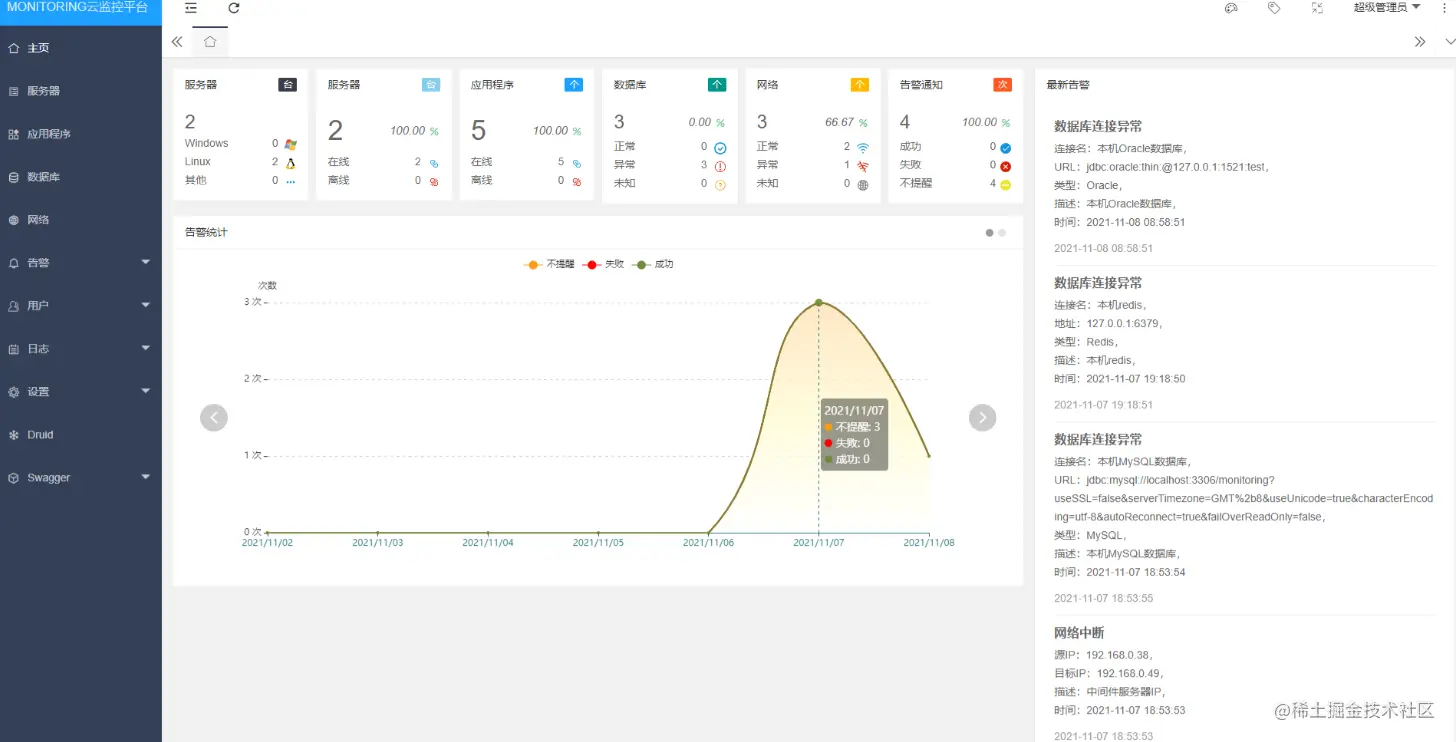Click the 3 次 y-axis label

253,302
